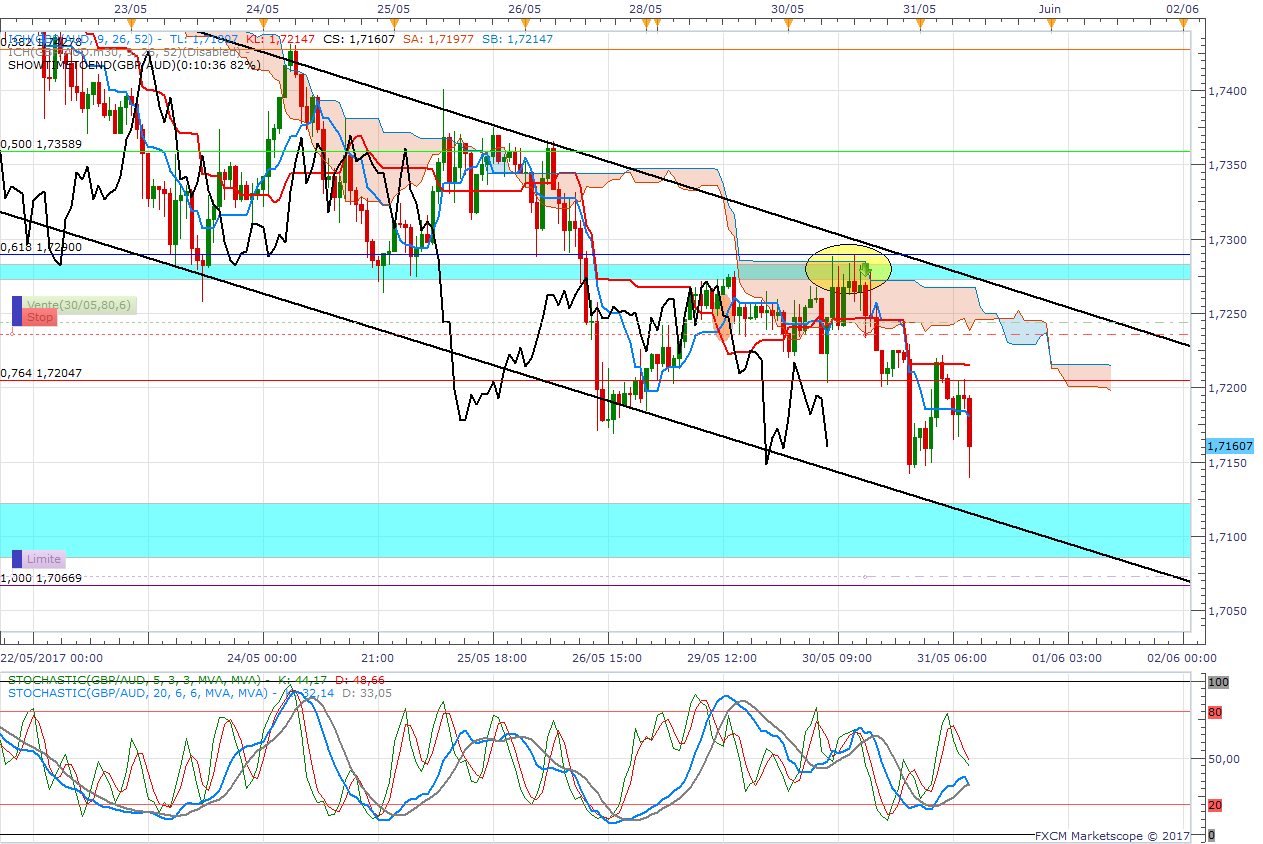The image size is (1263, 844).
Task: Click the 29/05 12:00 time axis label
Action: point(723,658)
